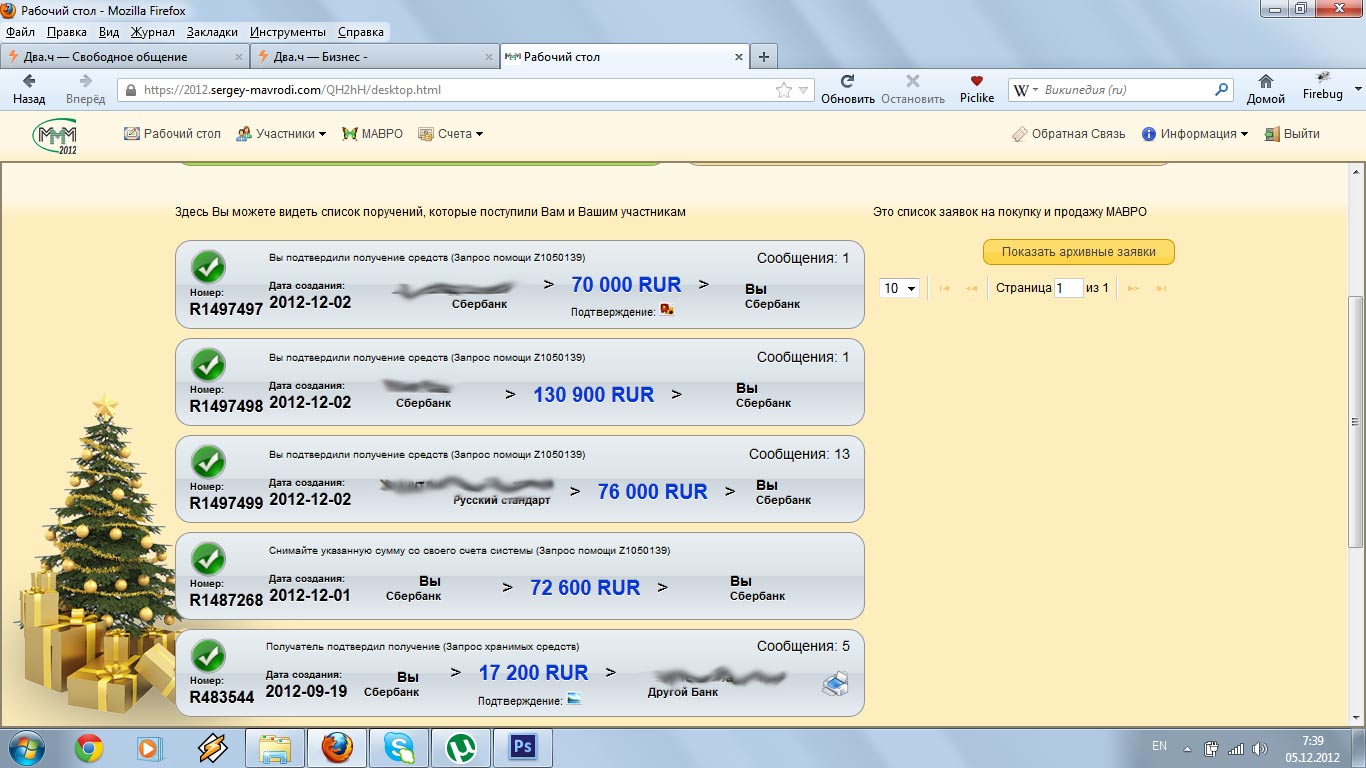Image resolution: width=1366 pixels, height=768 pixels.
Task: Open Windows Explorer from the taskbar
Action: point(275,748)
